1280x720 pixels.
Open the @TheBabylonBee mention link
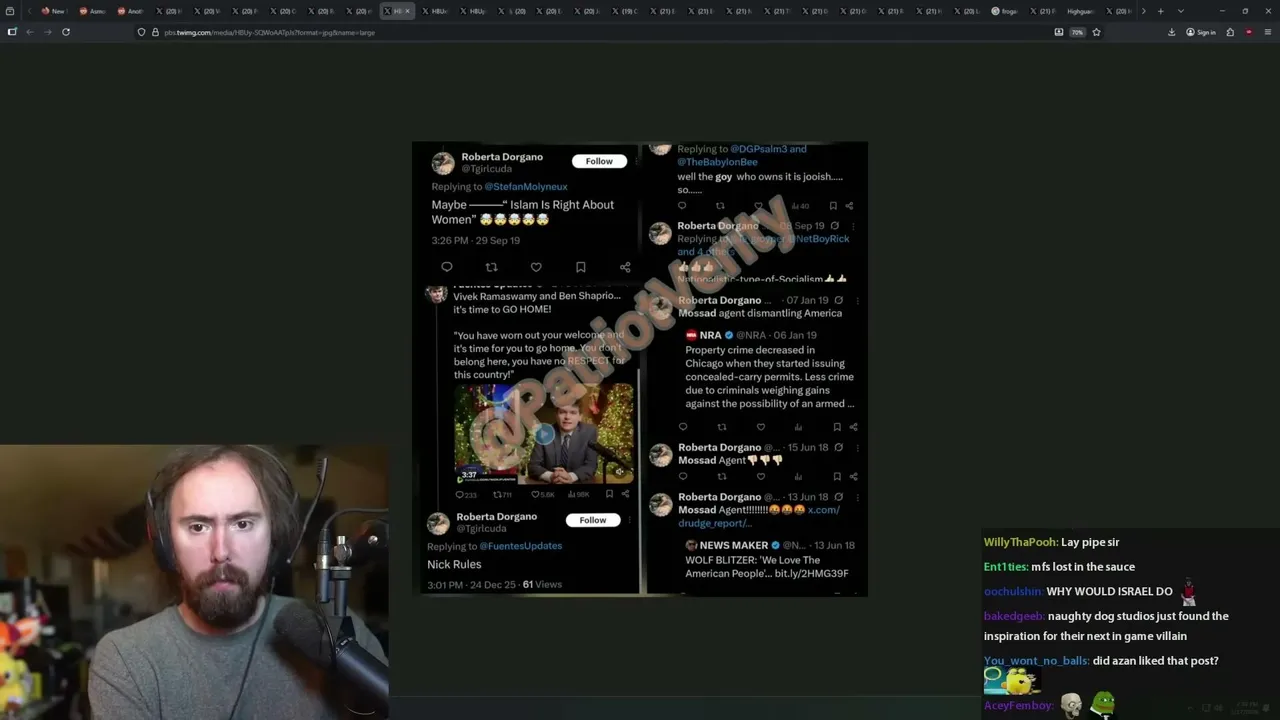tap(717, 162)
